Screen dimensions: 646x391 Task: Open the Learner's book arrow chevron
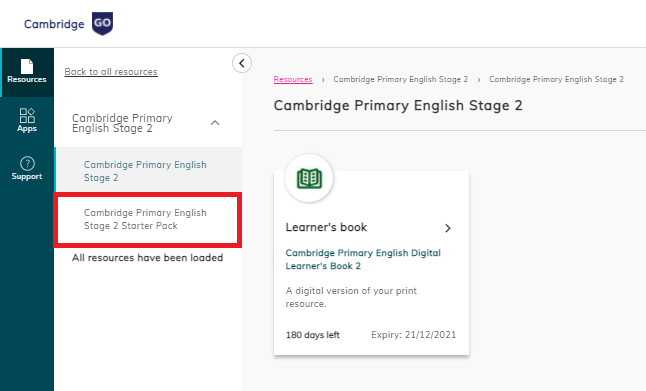(x=448, y=228)
